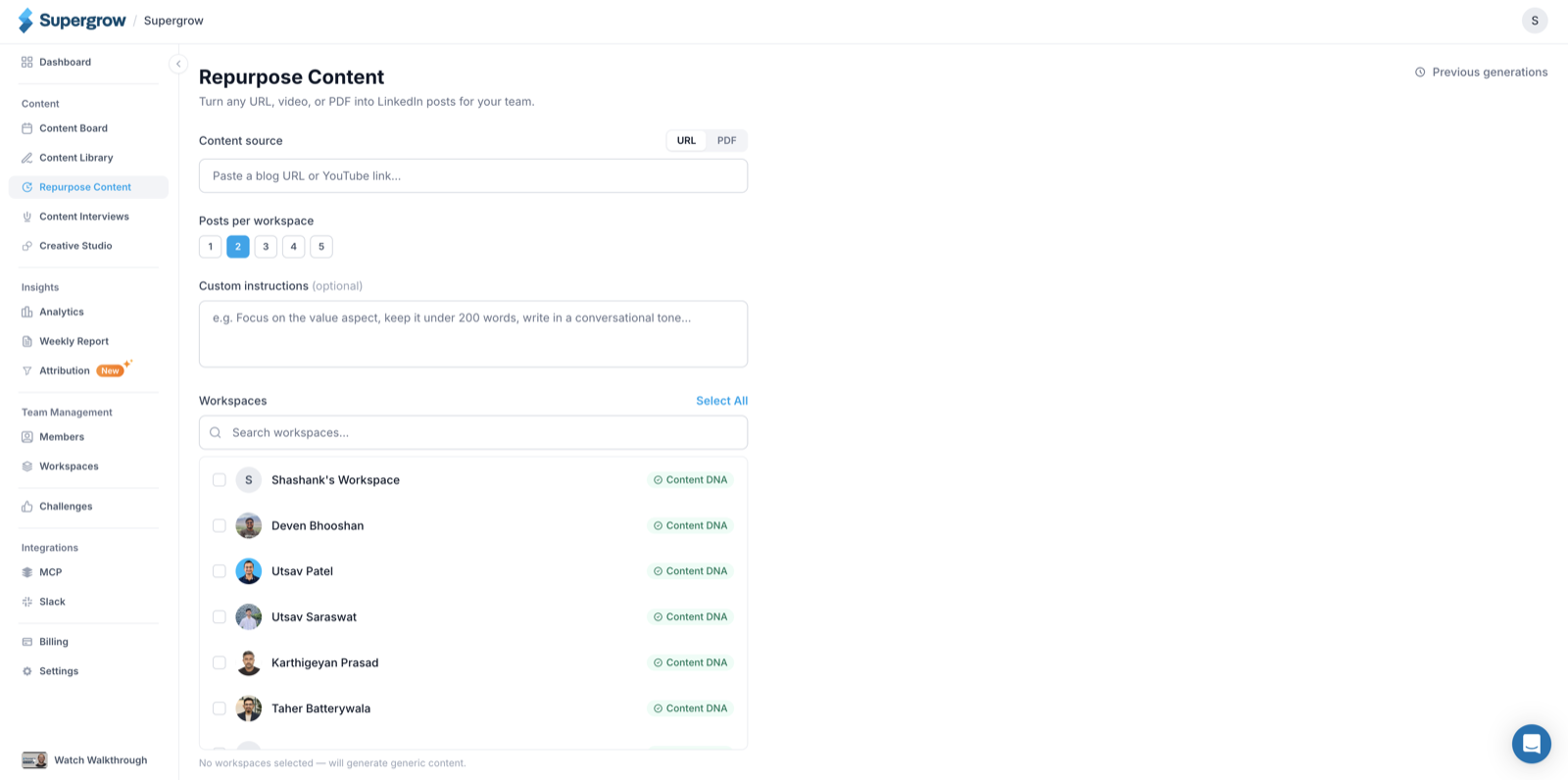
Task: Click the Challenges thumbs-up icon
Action: (27, 507)
